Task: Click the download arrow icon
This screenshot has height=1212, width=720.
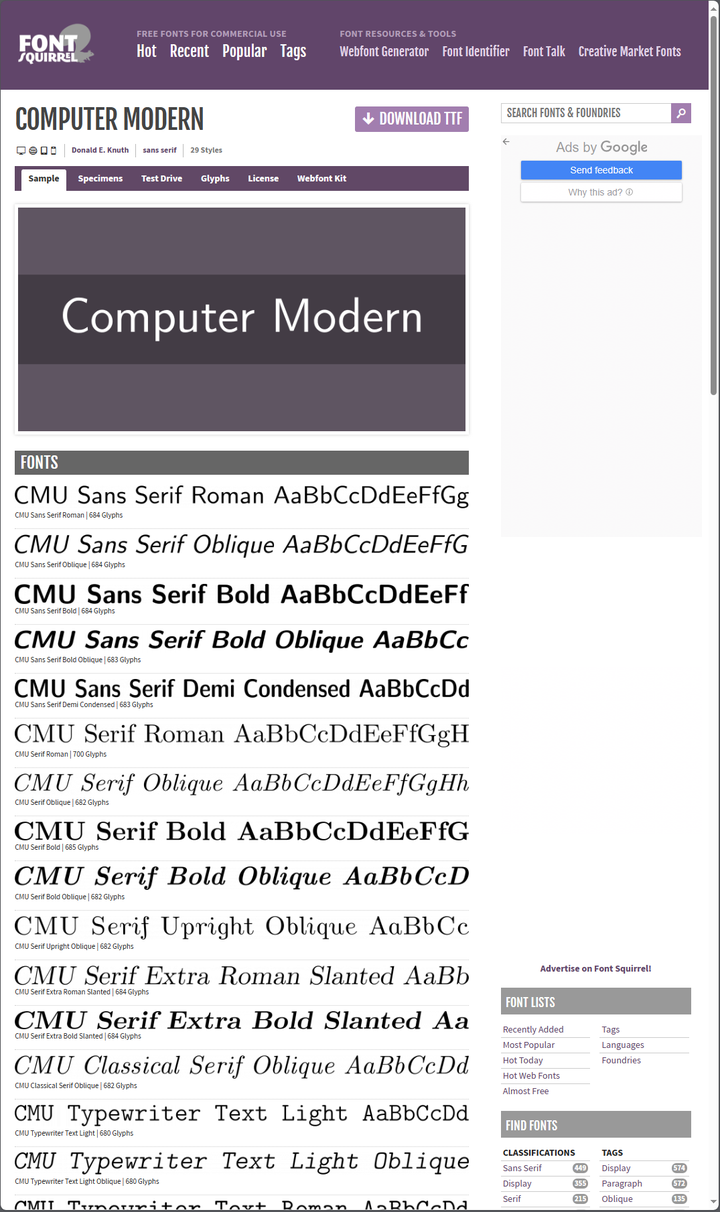Action: 366,118
